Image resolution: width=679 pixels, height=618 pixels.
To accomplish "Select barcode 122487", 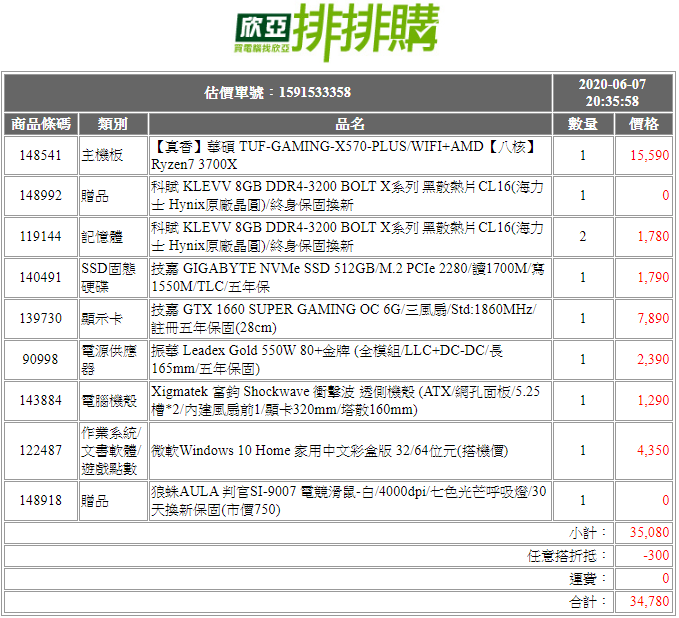I will coord(41,451).
